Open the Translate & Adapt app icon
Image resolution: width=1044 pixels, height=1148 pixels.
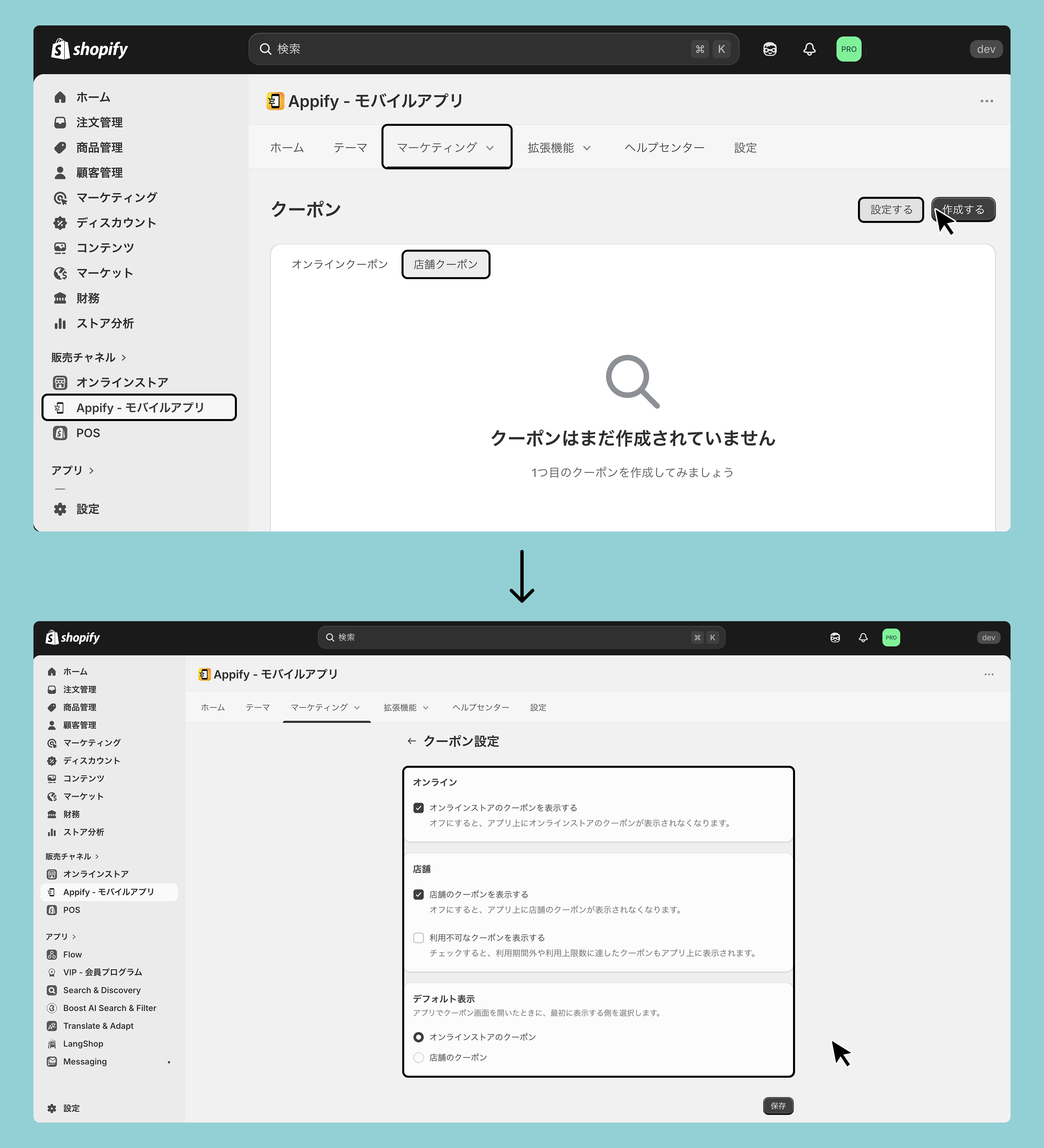coord(52,1026)
